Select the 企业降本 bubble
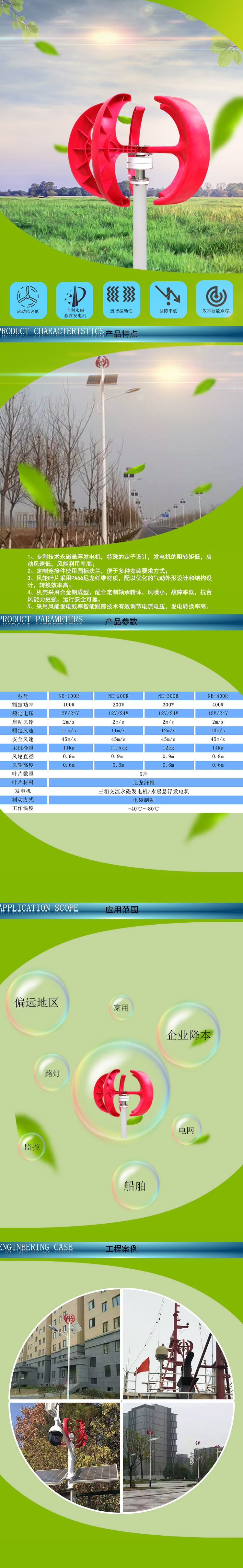The height and width of the screenshot is (1568, 243). click(x=188, y=1035)
